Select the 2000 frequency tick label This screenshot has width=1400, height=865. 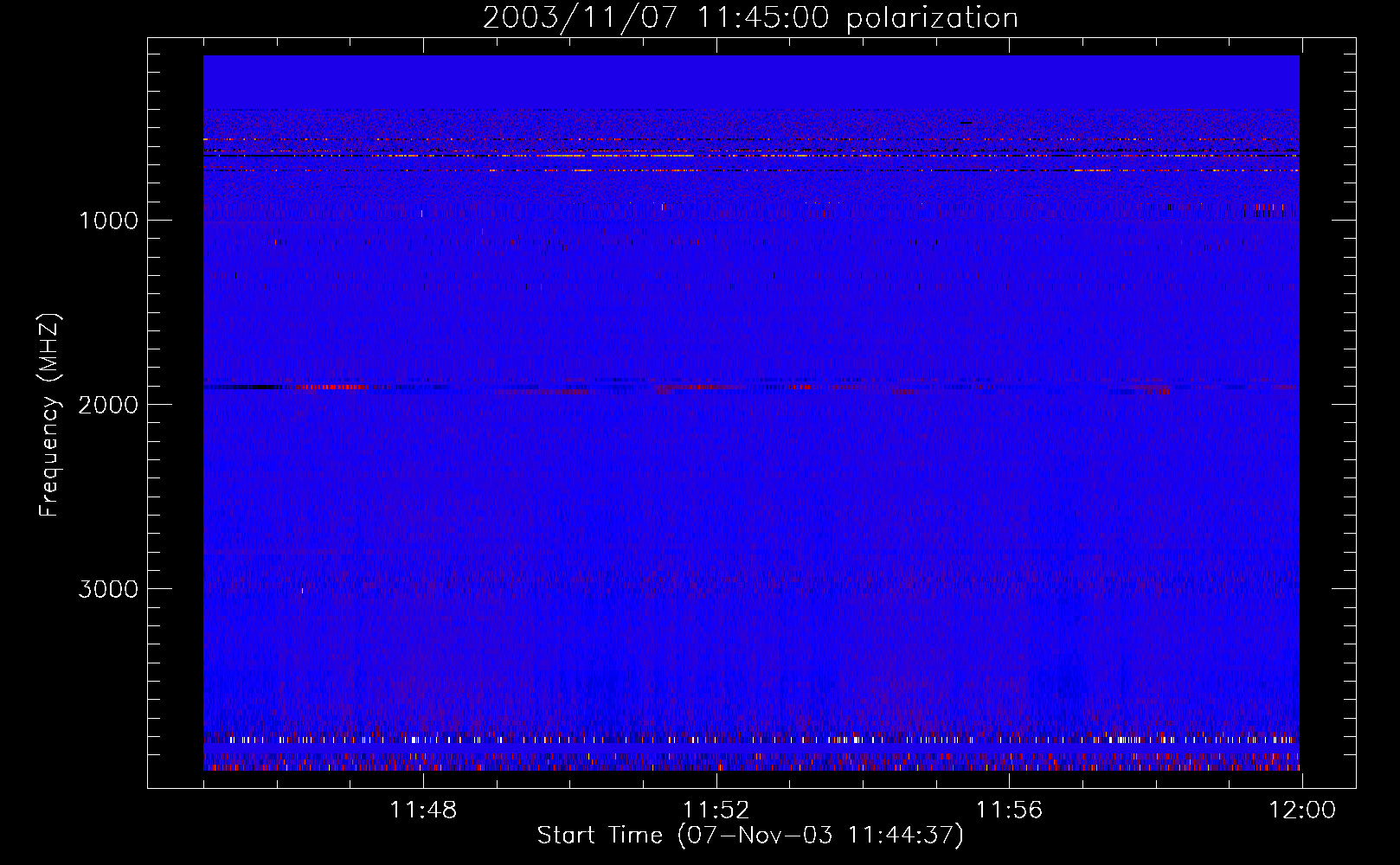pos(108,405)
